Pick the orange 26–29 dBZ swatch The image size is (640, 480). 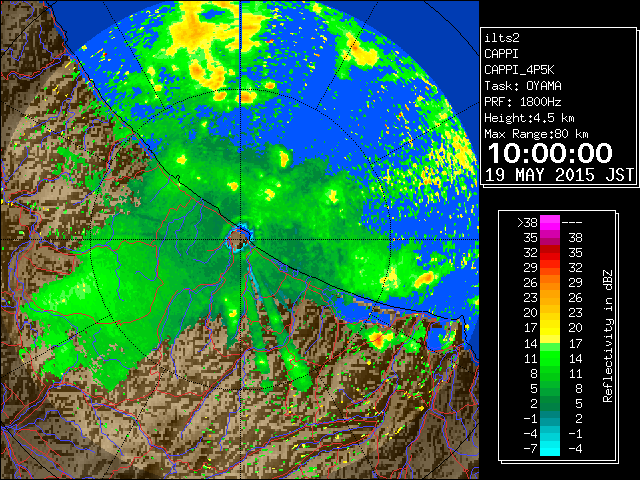[550, 283]
